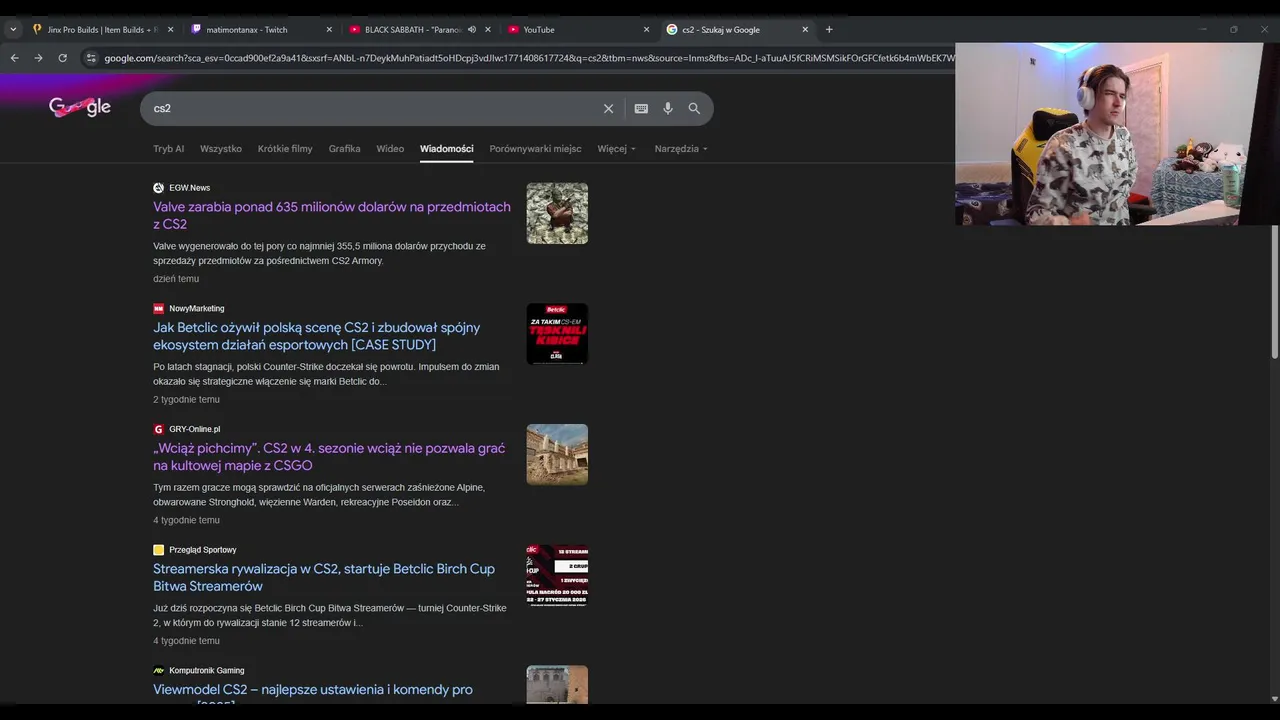This screenshot has width=1280, height=720.
Task: Open the Betclic case study thumbnail
Action: [x=557, y=334]
